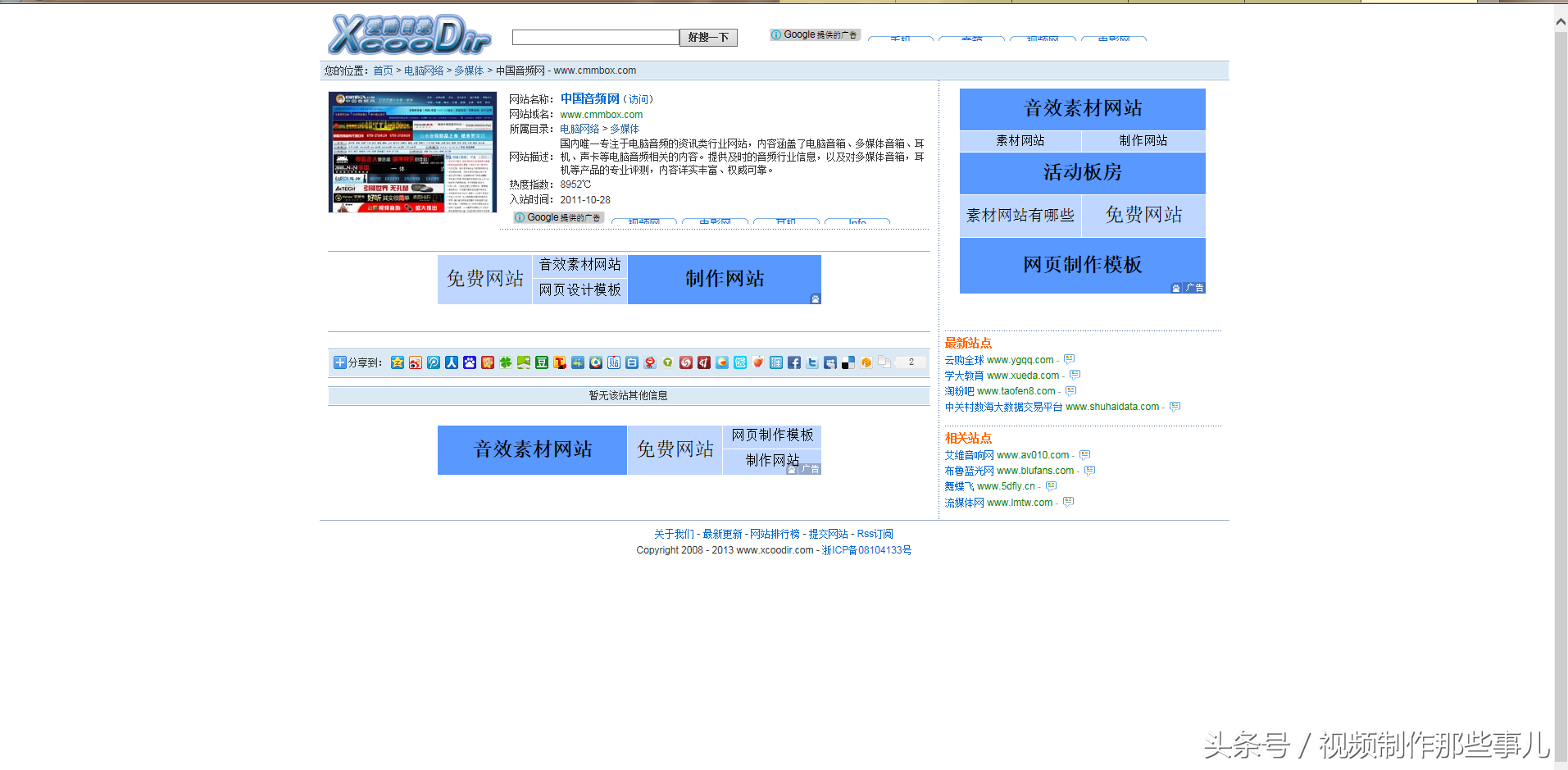Open 电脑网络 breadcrumb link
Screen dimensions: 1568x770
[424, 71]
